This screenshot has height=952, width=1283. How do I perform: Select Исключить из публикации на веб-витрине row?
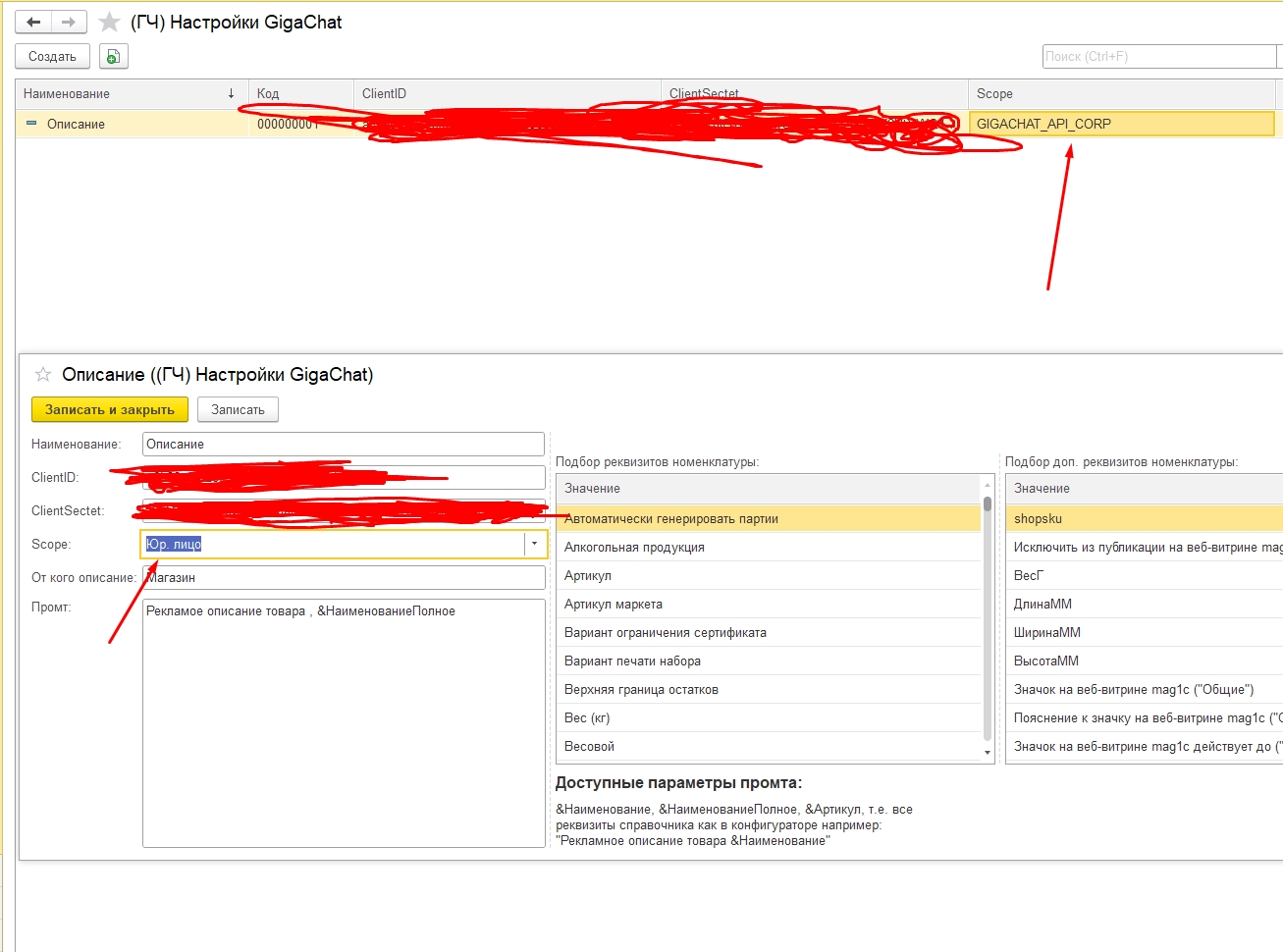[1145, 547]
